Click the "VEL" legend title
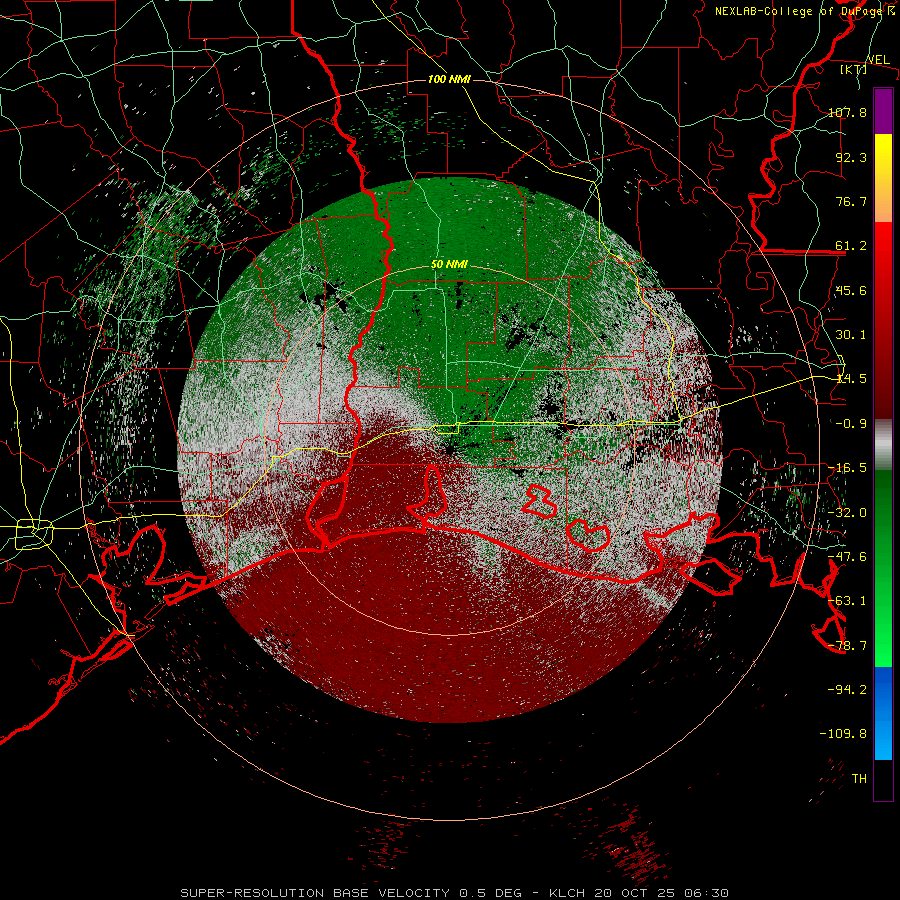The width and height of the screenshot is (900, 900). (878, 60)
